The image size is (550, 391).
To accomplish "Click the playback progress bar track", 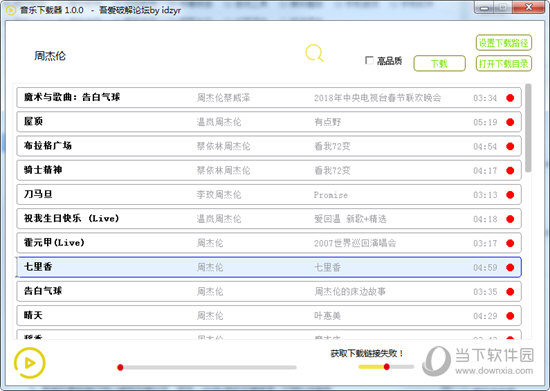I will [207, 368].
